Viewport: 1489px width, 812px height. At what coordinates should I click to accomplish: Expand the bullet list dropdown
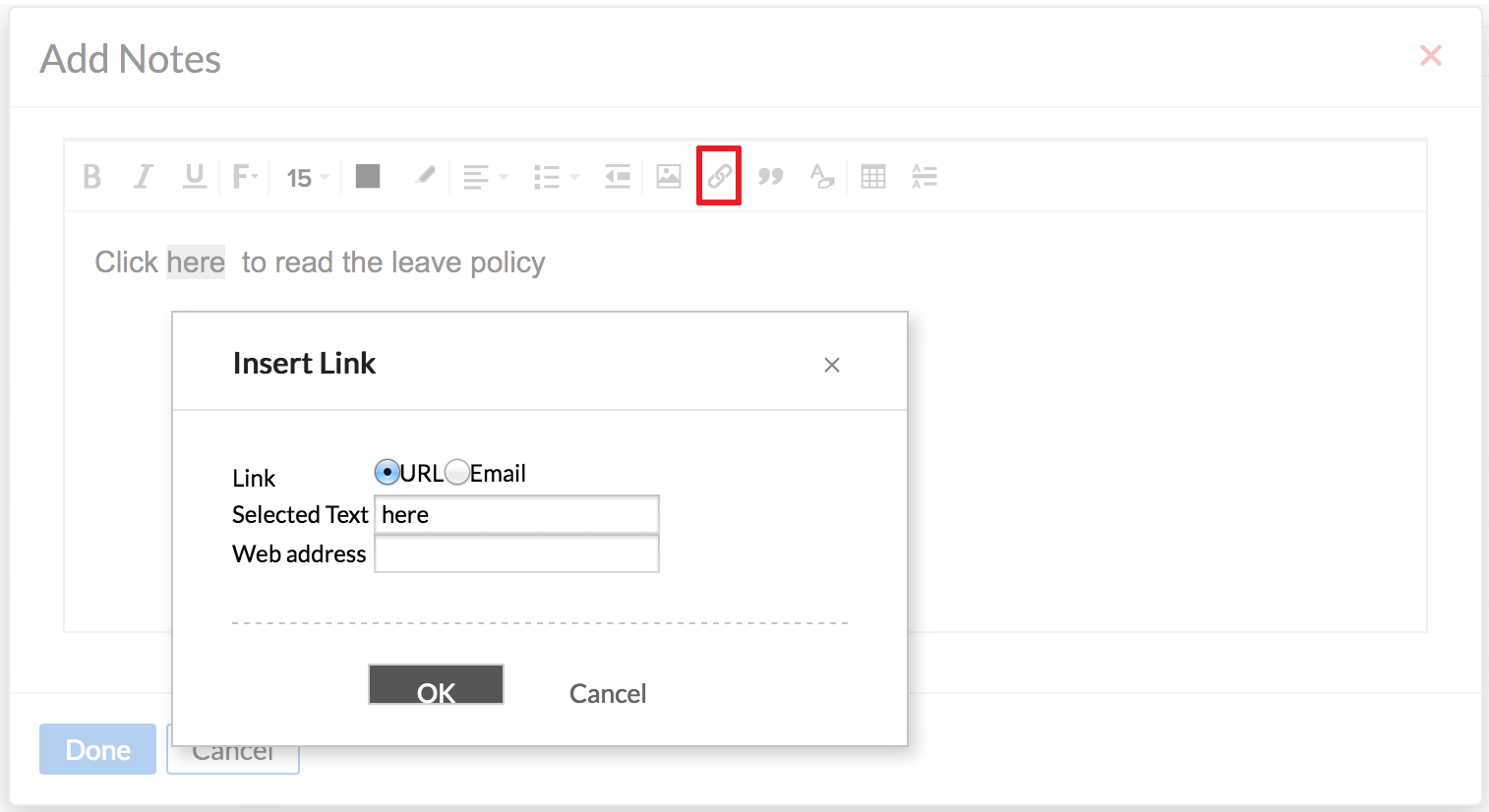(557, 177)
